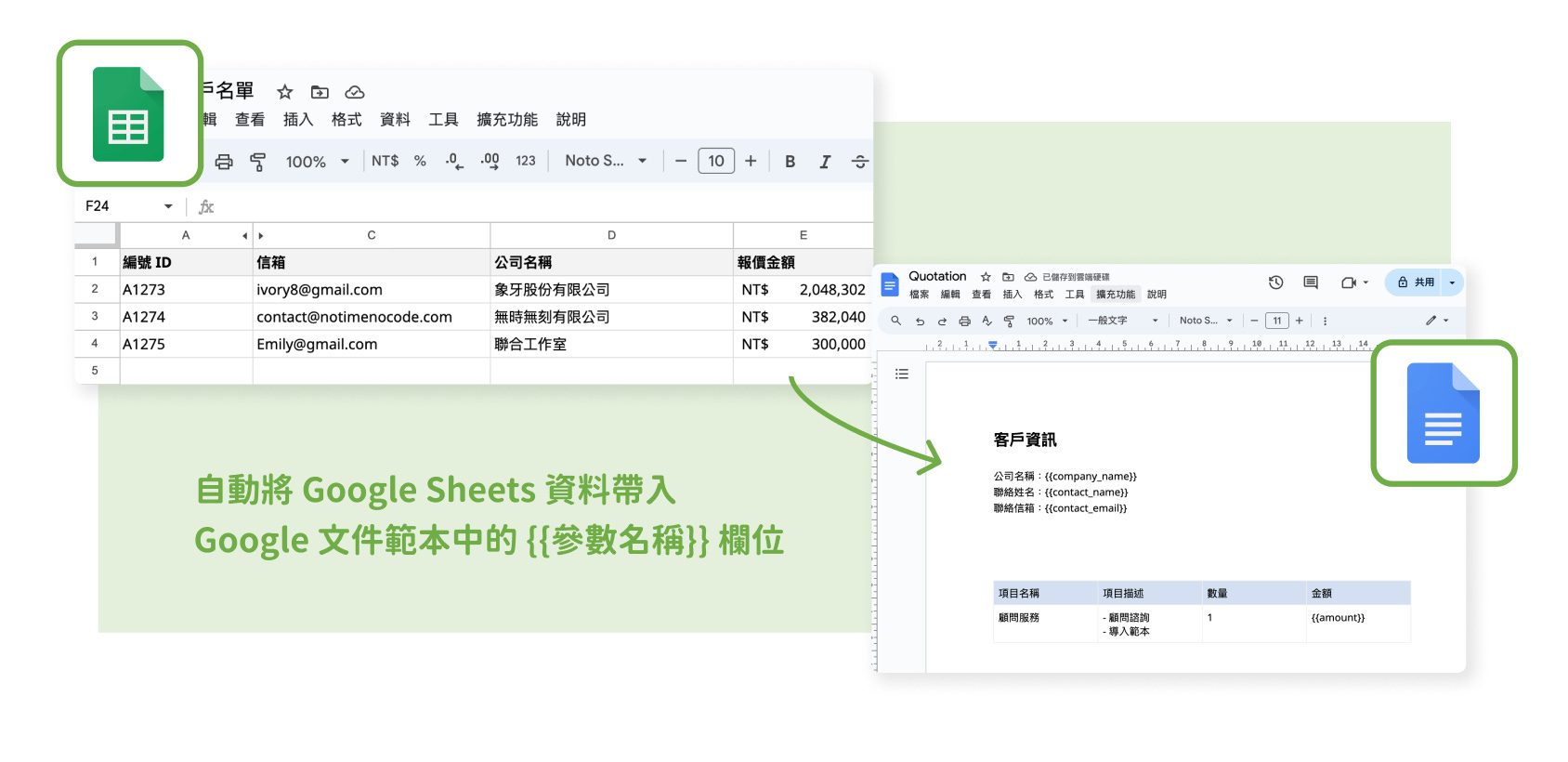
Task: Select column D header in Sheets
Action: coord(611,235)
